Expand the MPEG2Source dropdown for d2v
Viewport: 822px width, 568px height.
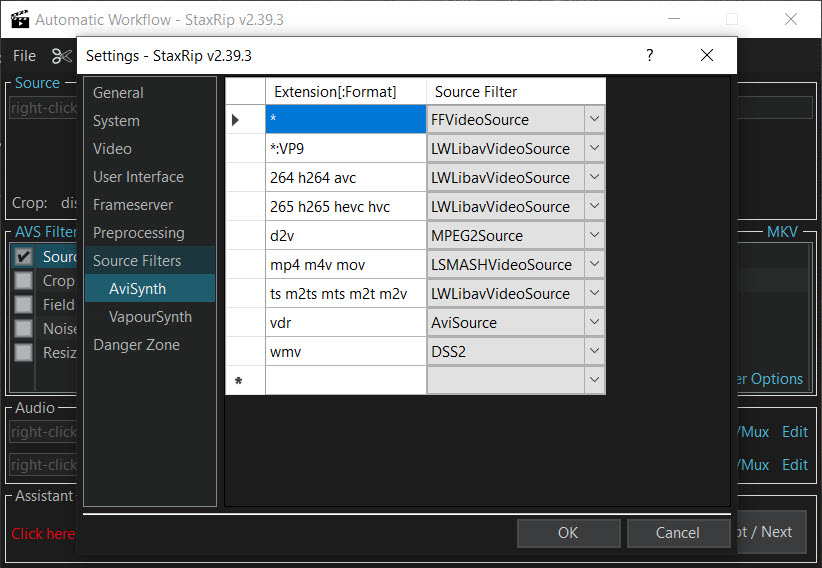click(x=594, y=235)
